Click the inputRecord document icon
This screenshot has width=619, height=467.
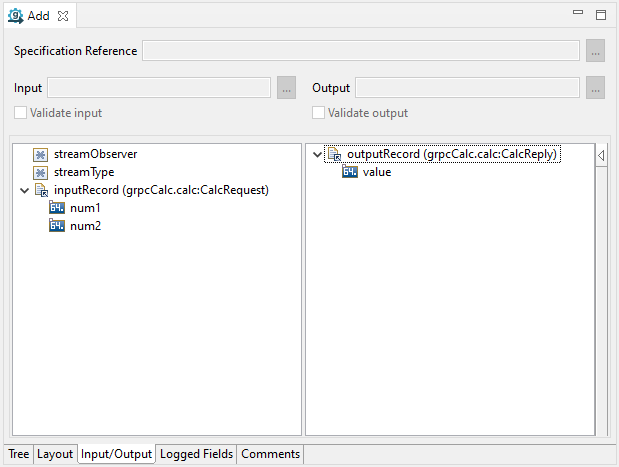[x=41, y=191]
